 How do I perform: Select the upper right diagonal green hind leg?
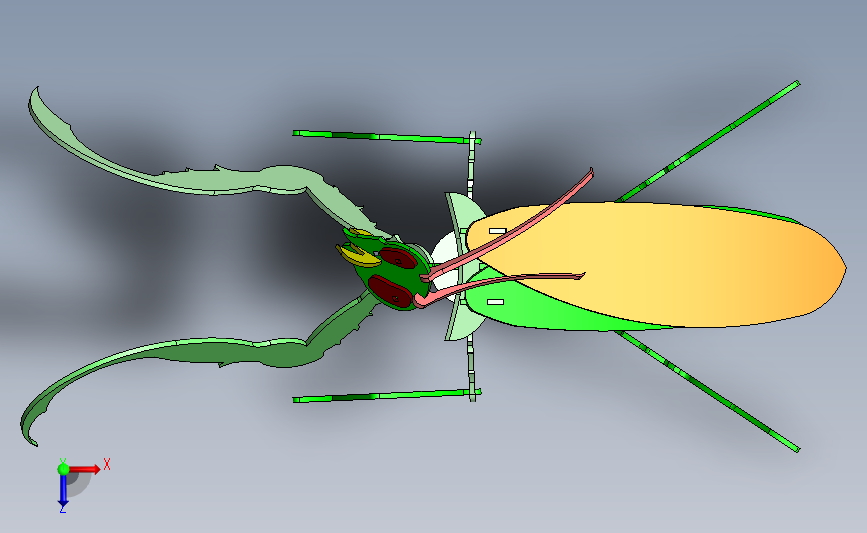click(x=708, y=142)
